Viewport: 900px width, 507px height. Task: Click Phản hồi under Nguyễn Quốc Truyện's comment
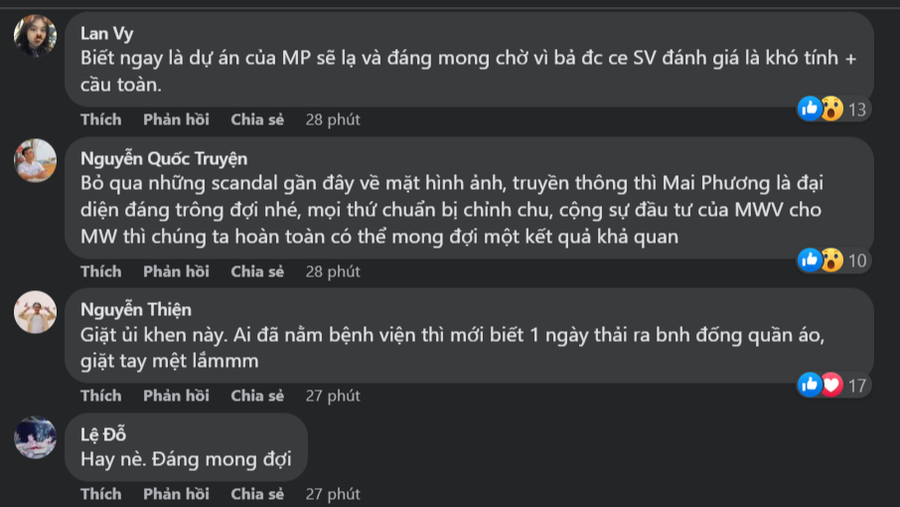click(176, 271)
